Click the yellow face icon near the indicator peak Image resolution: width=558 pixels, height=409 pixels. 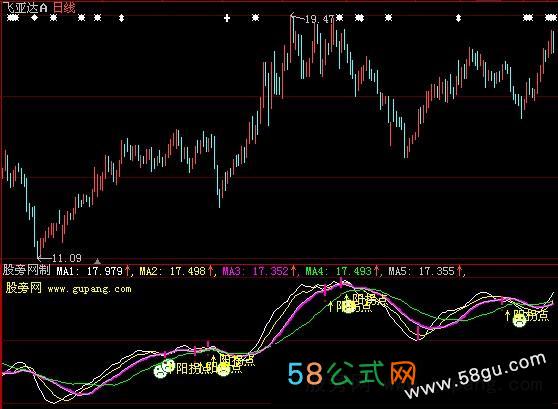(x=349, y=306)
